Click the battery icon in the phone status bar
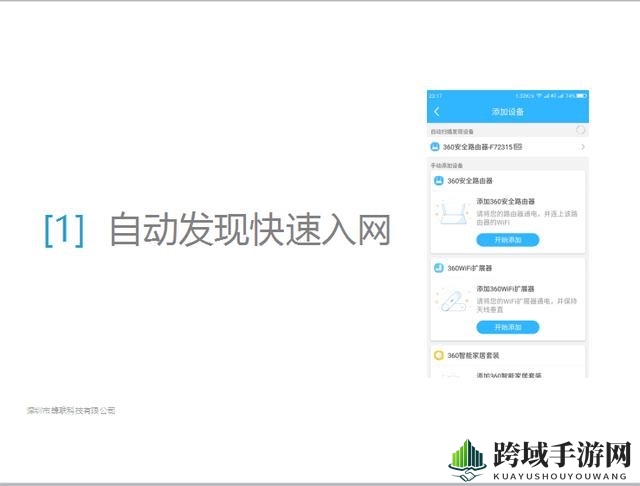 [582, 95]
